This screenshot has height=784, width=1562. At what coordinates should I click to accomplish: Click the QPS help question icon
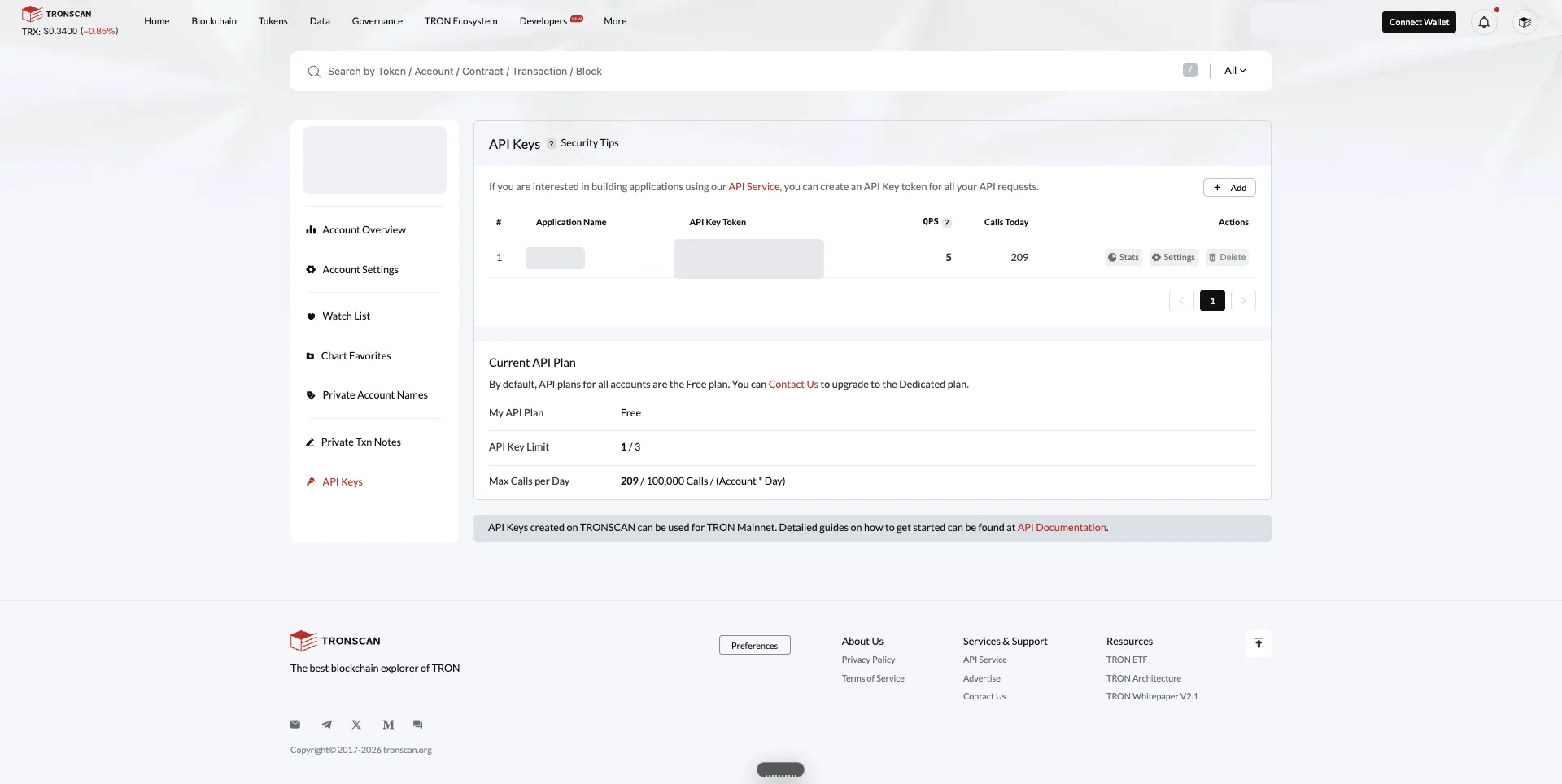(x=947, y=223)
